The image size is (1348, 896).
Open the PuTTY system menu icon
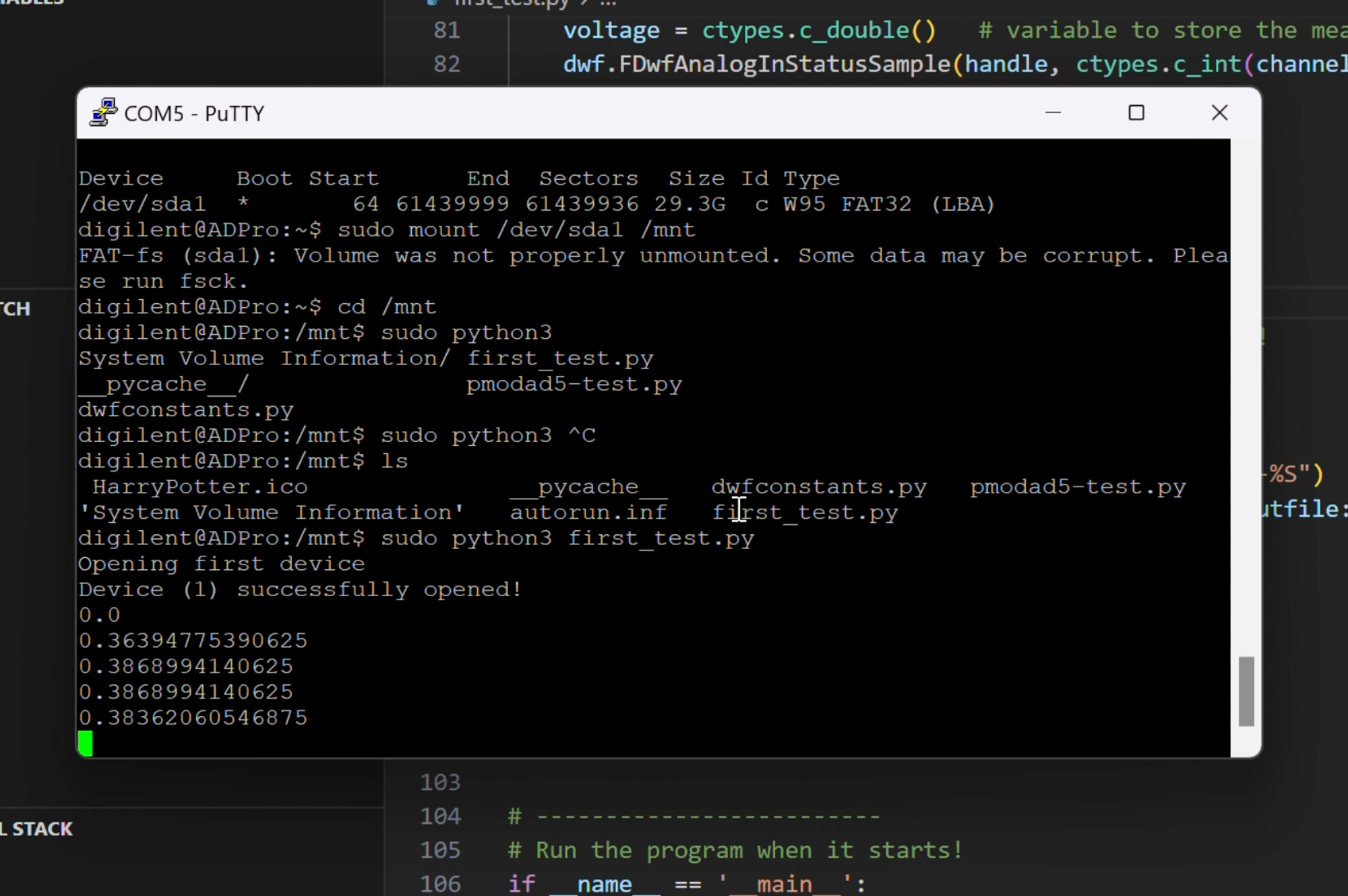pyautogui.click(x=101, y=113)
